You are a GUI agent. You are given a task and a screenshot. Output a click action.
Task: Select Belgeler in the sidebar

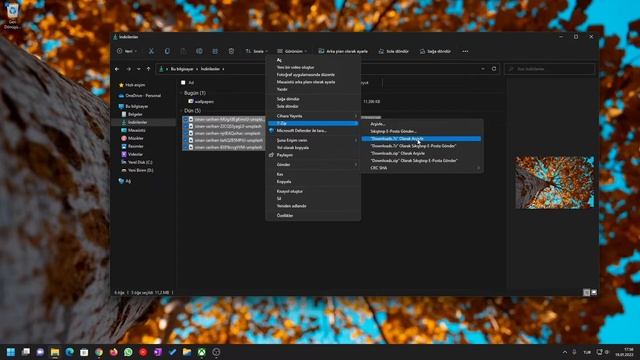coord(135,114)
